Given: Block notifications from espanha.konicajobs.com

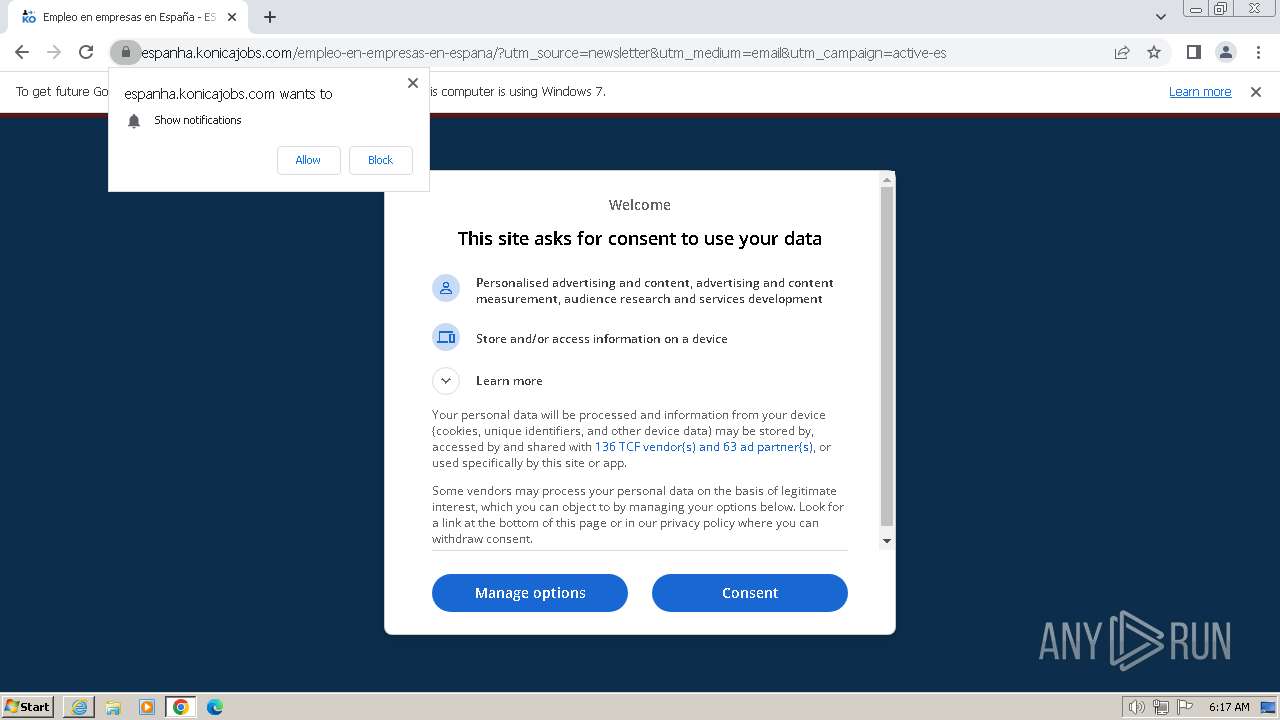Looking at the screenshot, I should click(380, 160).
